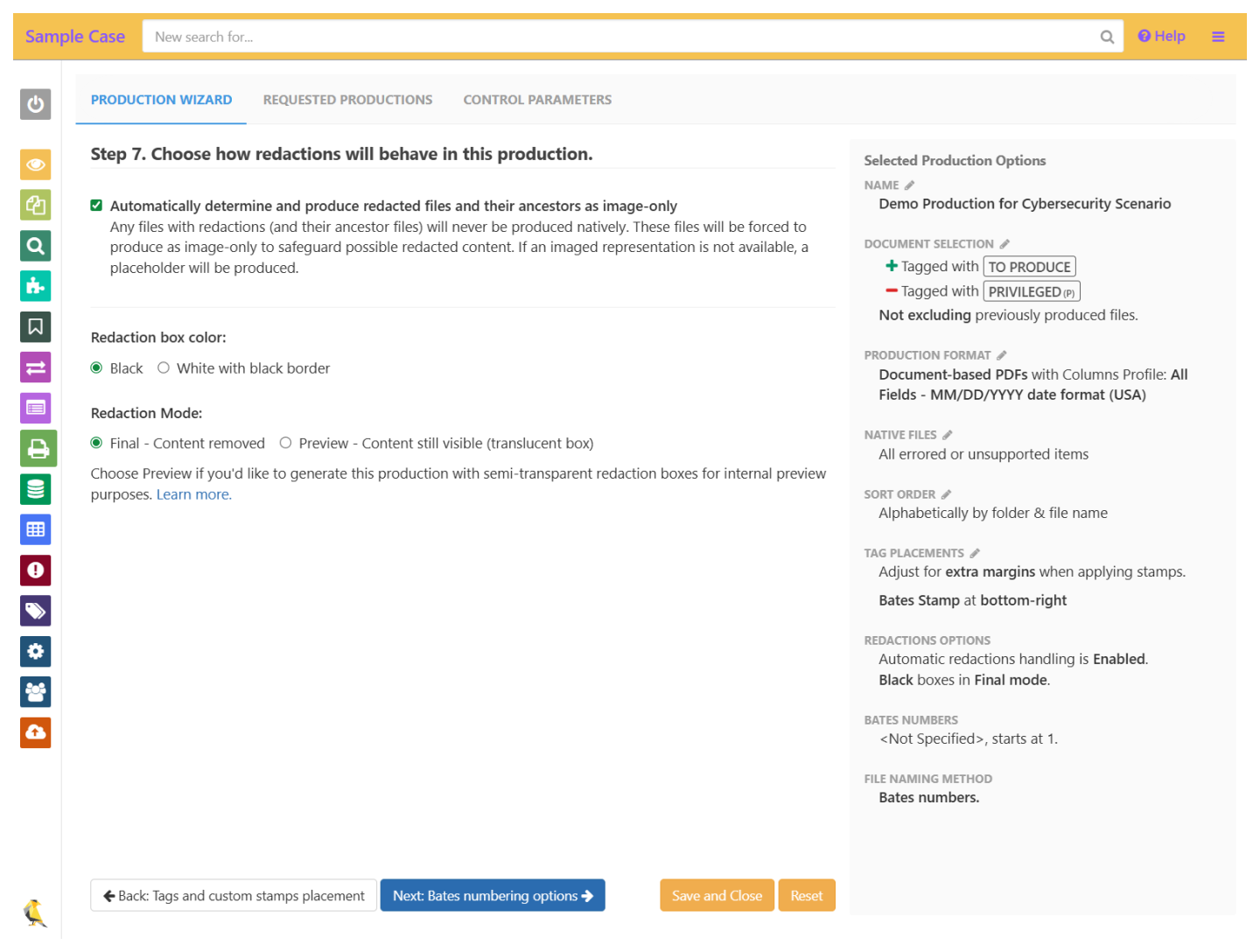Image resolution: width=1260 pixels, height=952 pixels.
Task: Click the dark red exclamation sidebar icon
Action: coord(35,570)
